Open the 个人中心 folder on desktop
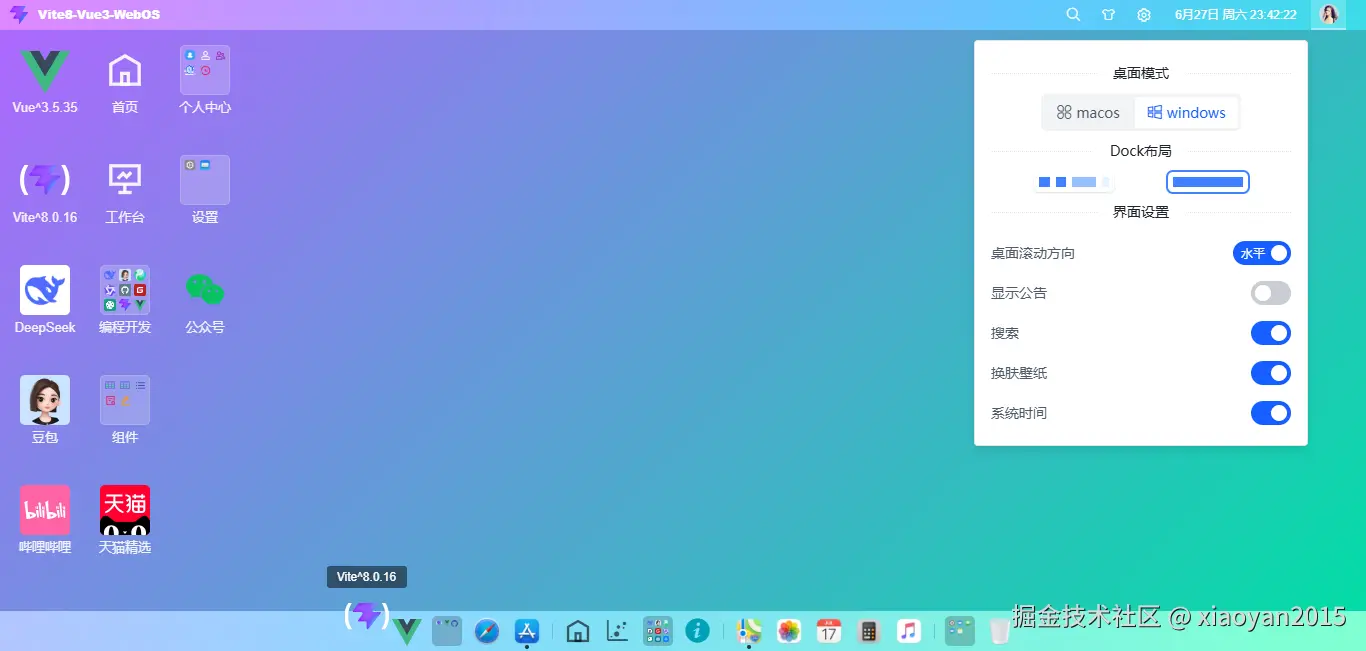 click(x=205, y=71)
